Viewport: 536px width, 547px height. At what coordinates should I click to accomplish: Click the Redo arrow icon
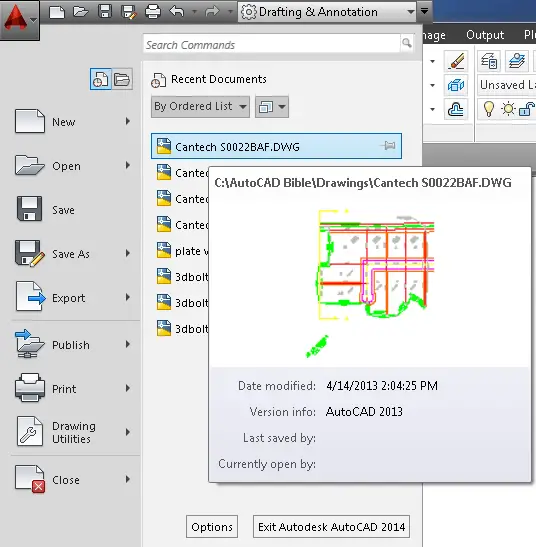(211, 12)
